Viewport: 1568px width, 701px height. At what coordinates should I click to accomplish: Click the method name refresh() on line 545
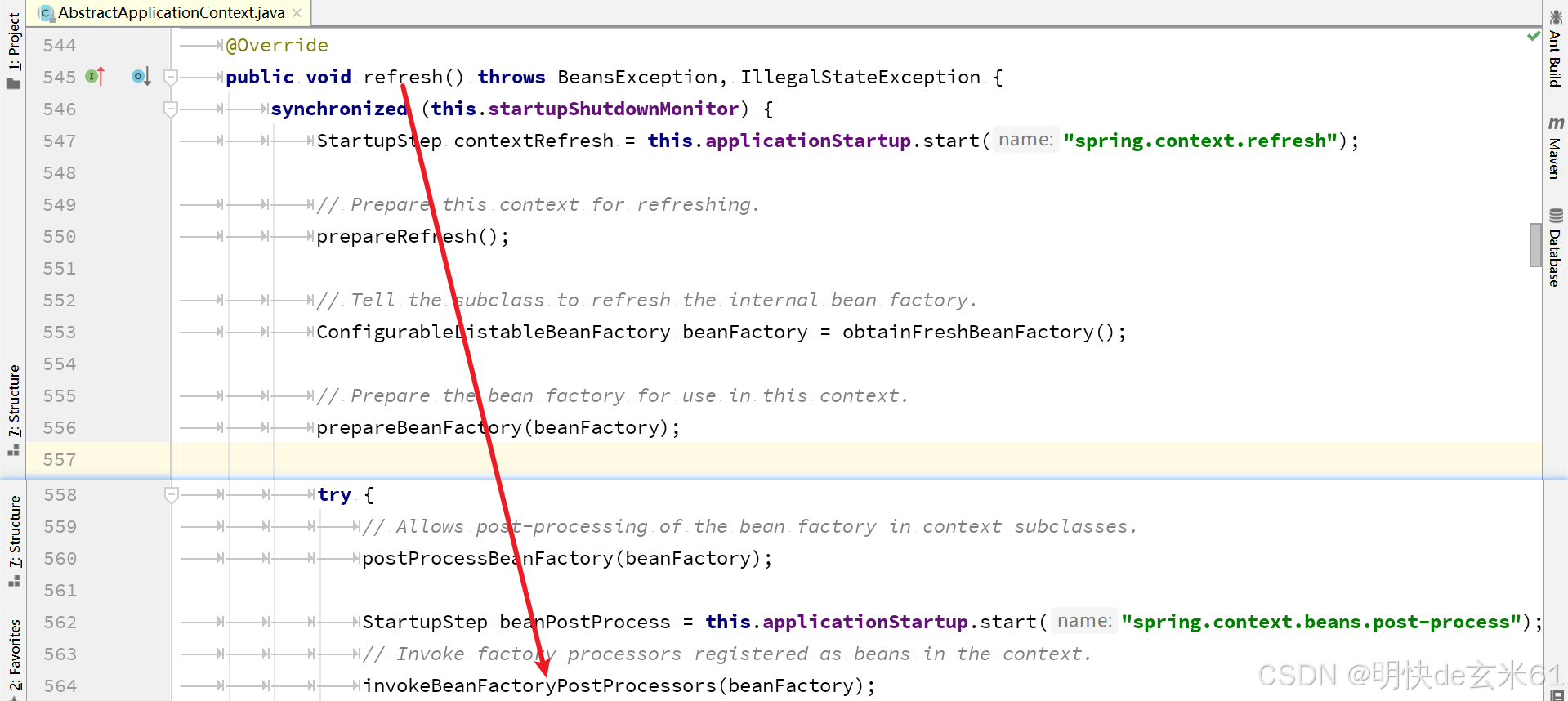[413, 77]
